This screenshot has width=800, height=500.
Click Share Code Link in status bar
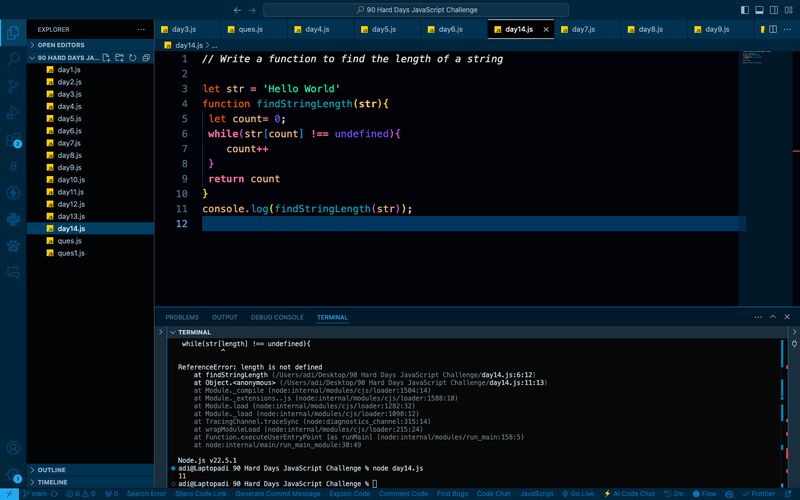click(x=201, y=494)
